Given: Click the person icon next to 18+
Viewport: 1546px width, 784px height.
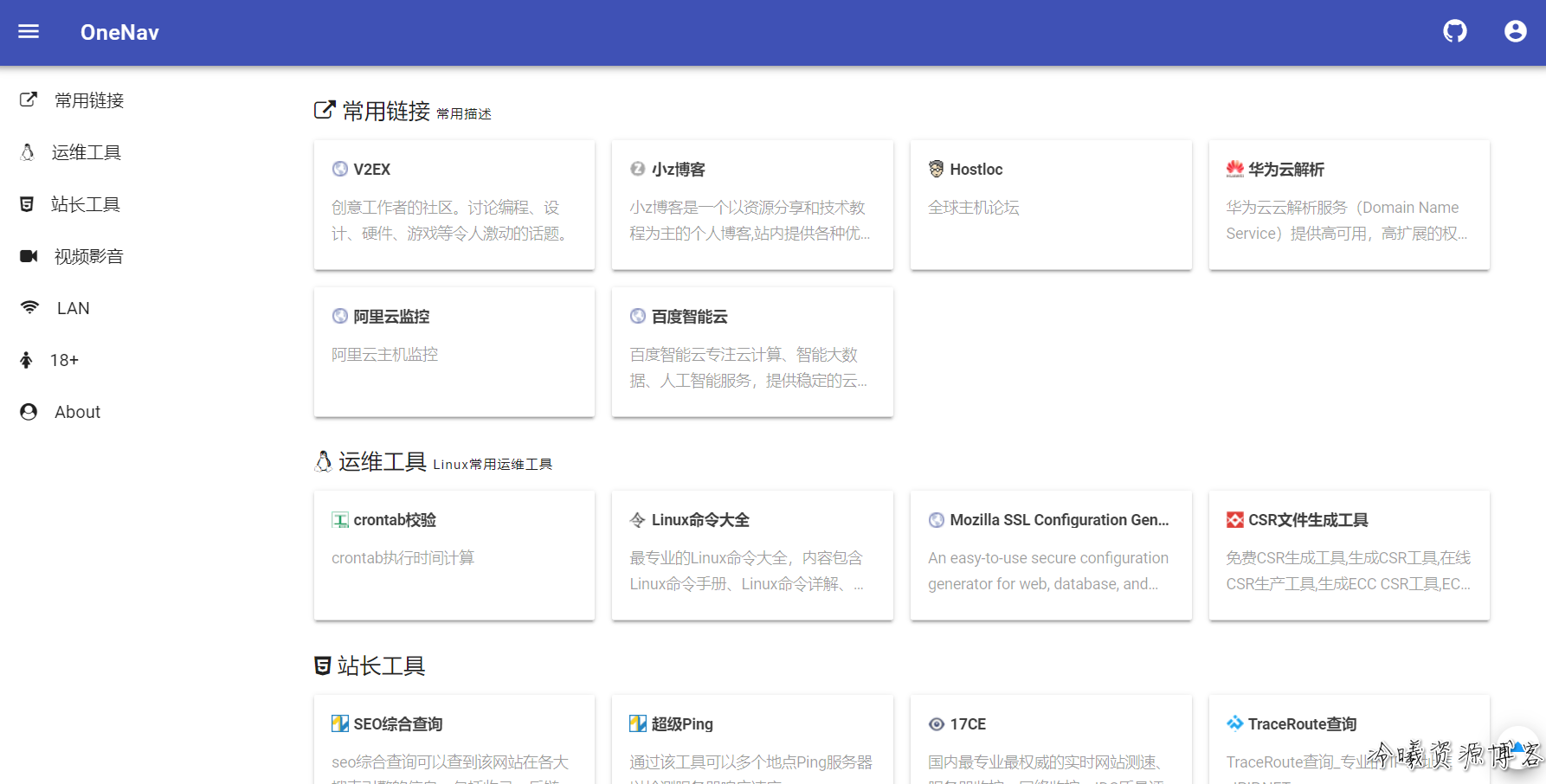Looking at the screenshot, I should tap(26, 360).
